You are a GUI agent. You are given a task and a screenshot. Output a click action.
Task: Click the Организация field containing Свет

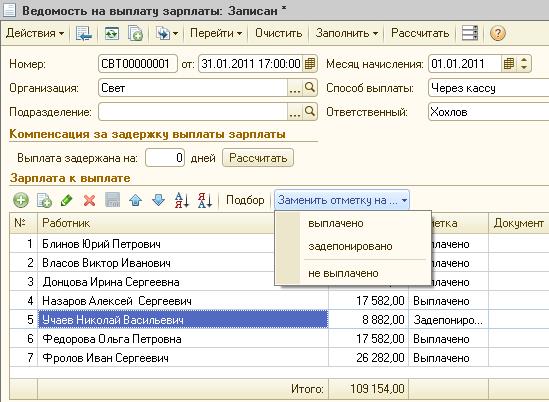point(193,88)
